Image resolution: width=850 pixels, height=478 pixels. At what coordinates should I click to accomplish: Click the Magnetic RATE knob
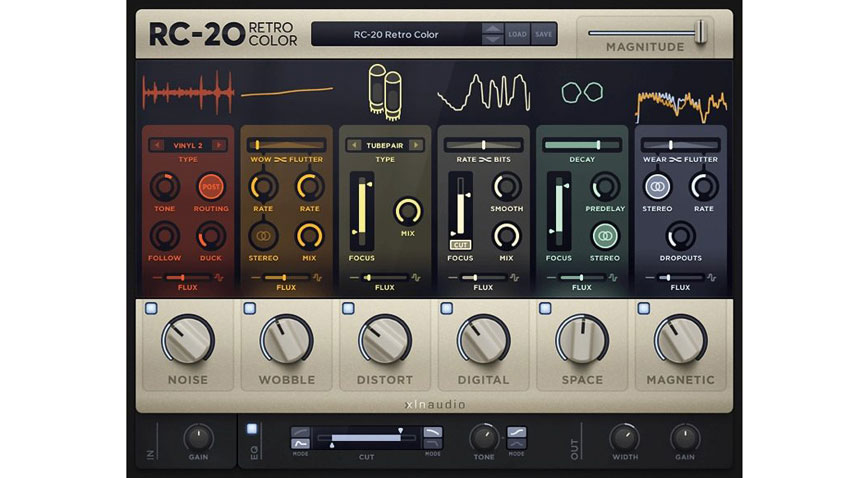pos(704,187)
